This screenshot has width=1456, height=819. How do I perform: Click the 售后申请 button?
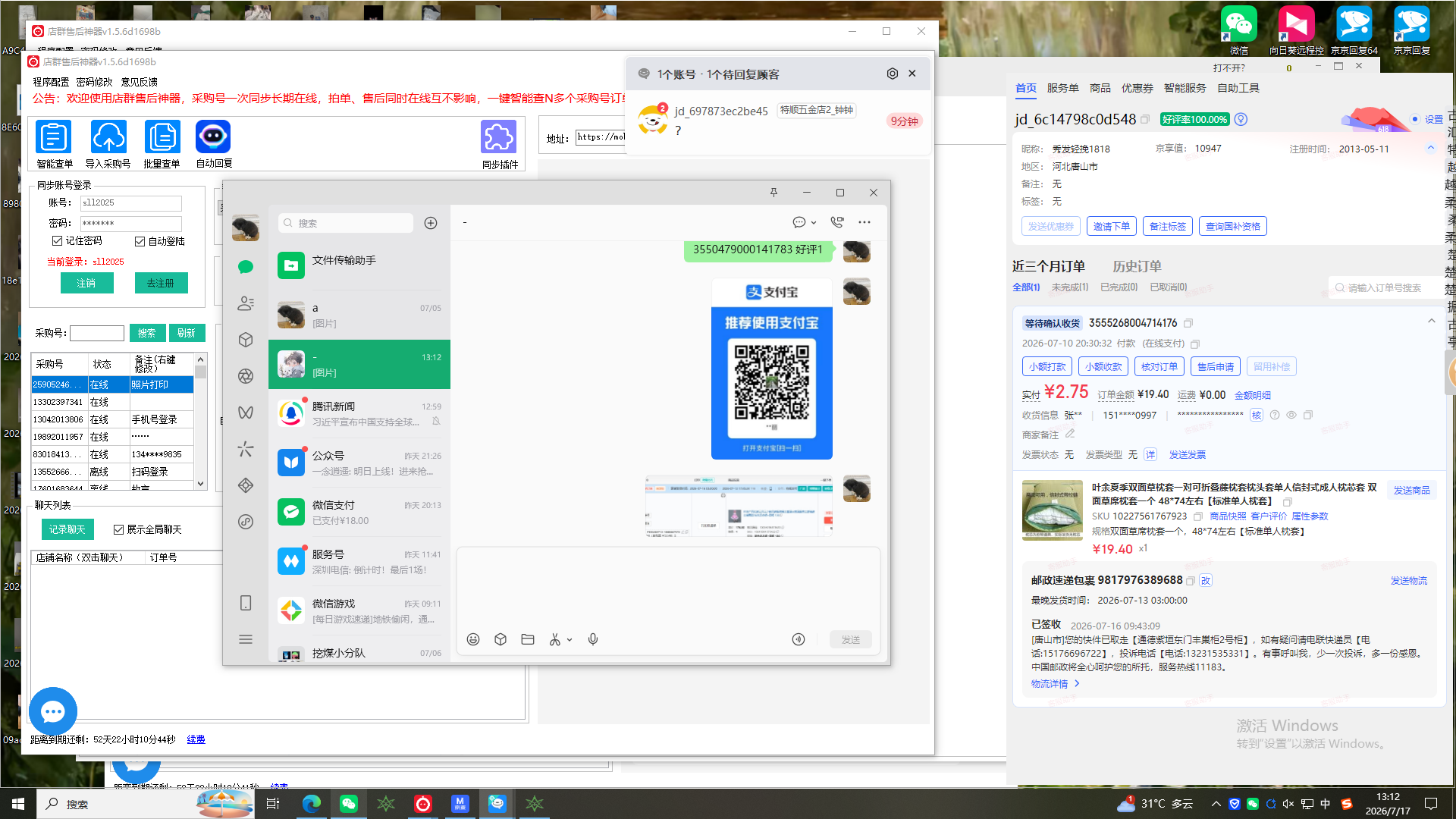(1215, 366)
